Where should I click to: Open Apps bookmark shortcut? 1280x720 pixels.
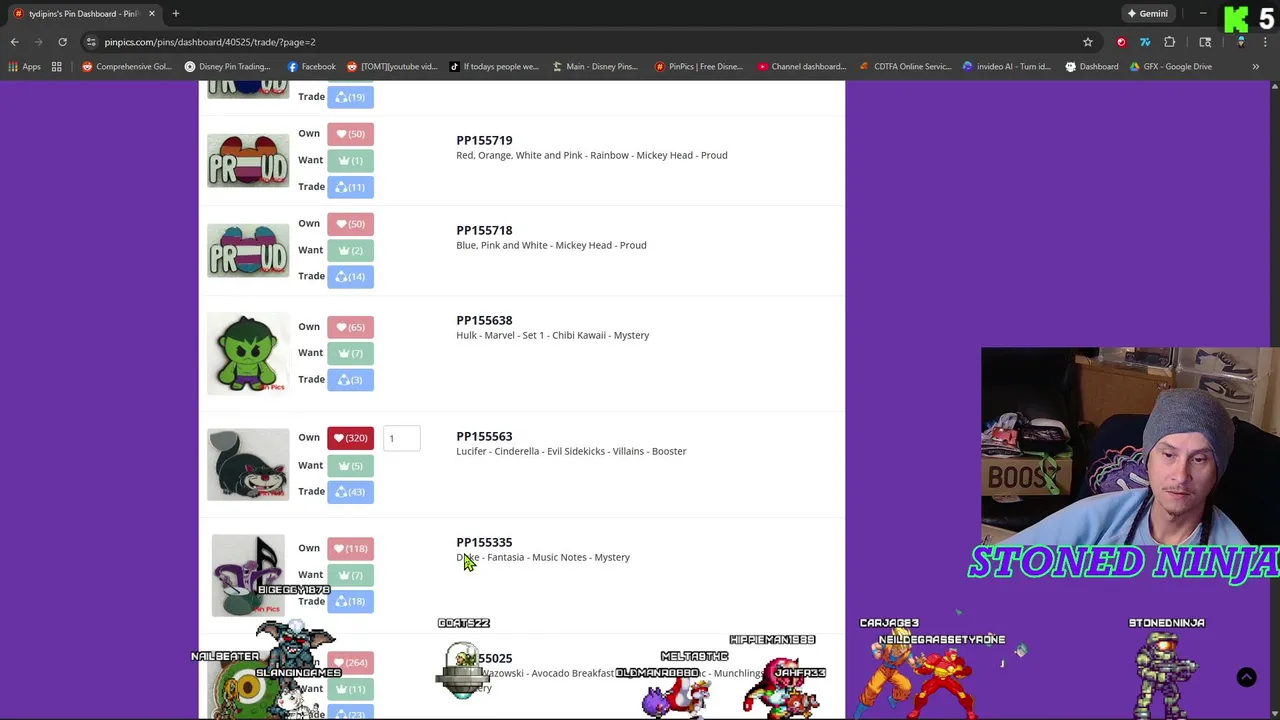pos(23,67)
